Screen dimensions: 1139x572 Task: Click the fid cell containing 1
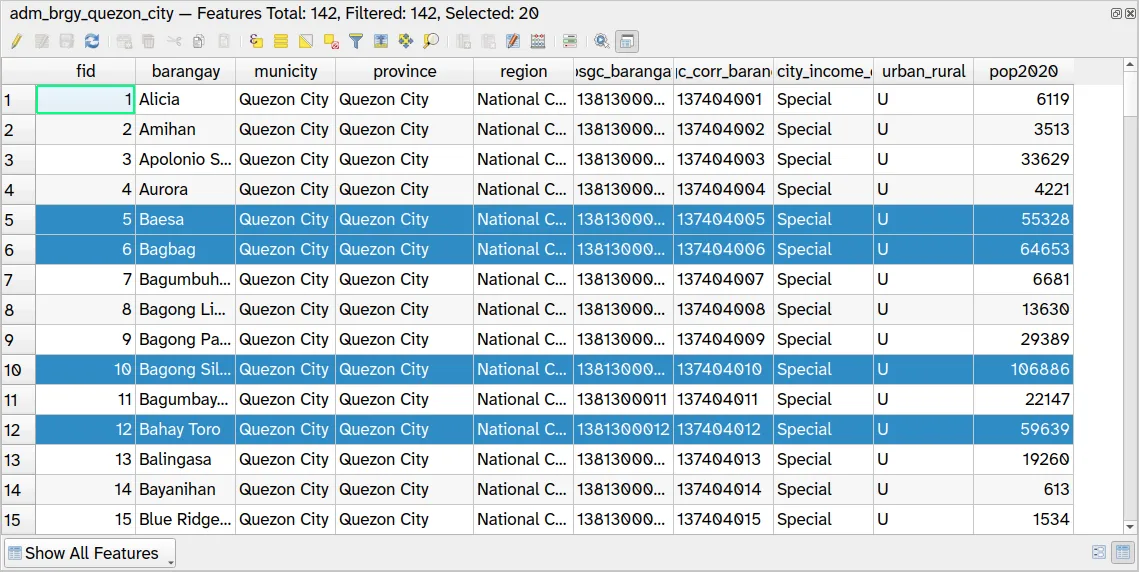[86, 100]
